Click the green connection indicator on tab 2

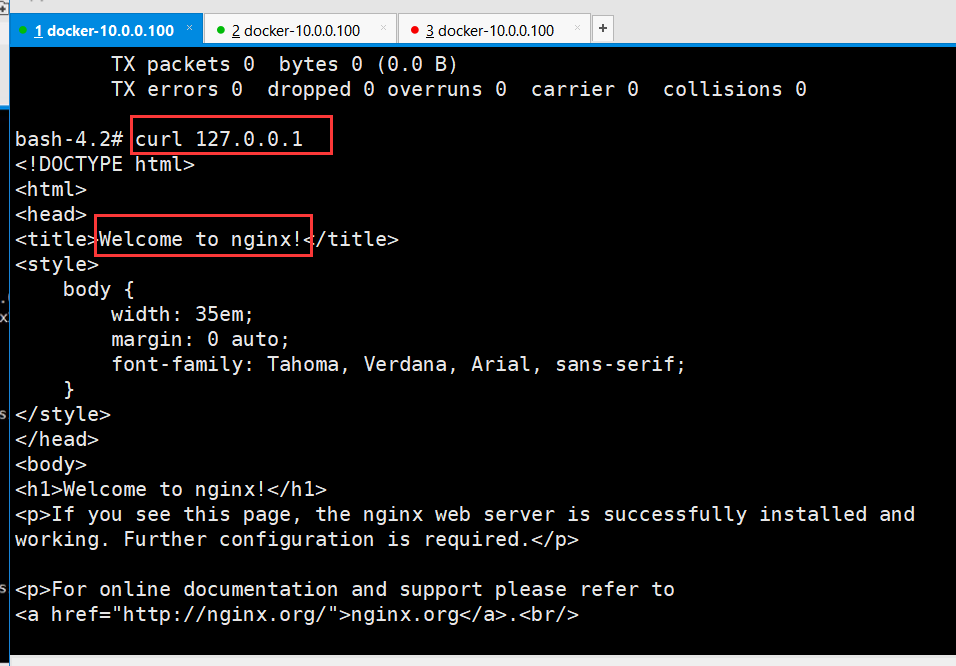[x=219, y=30]
